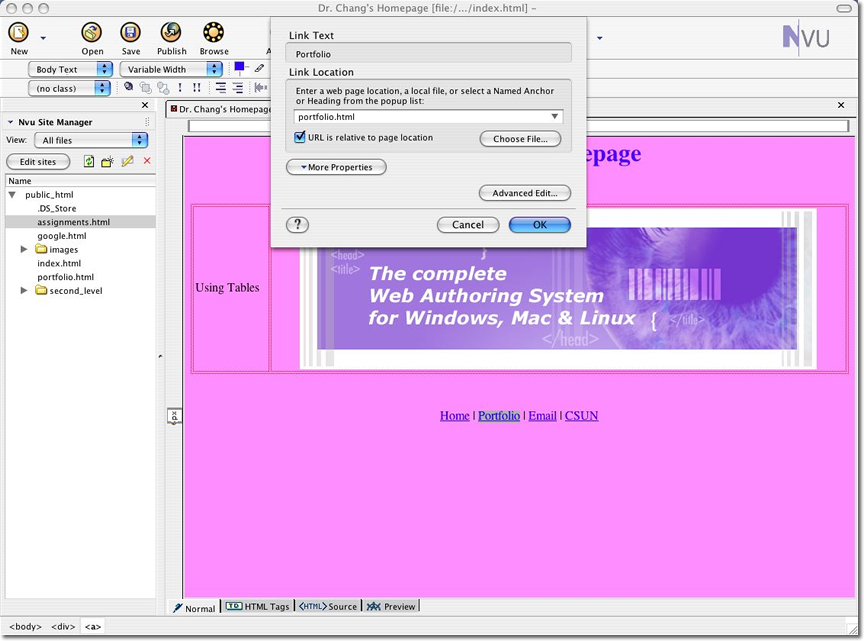
Task: Open the Link Location popup list arrow
Action: coord(555,117)
